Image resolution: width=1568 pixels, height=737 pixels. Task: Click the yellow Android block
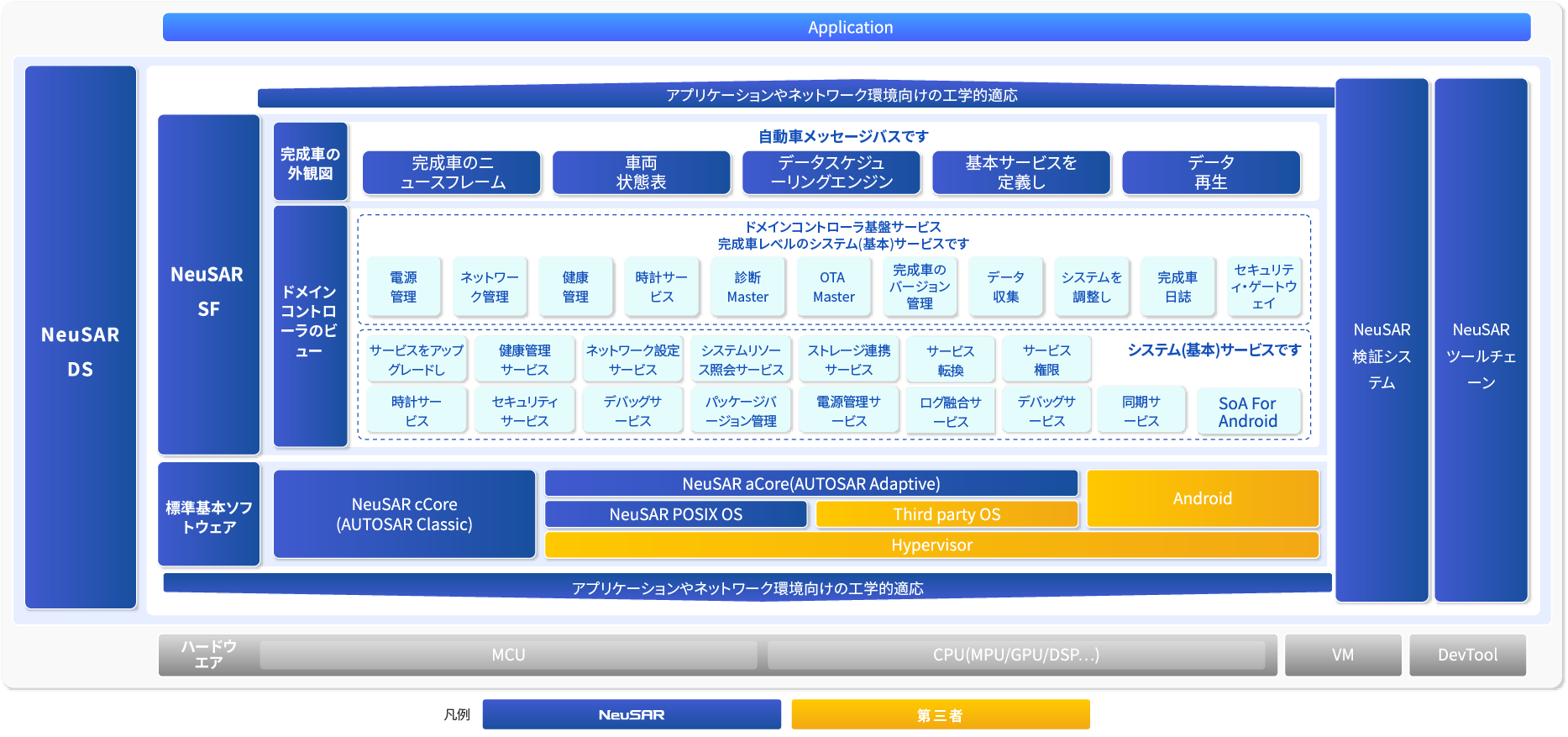click(x=1202, y=498)
